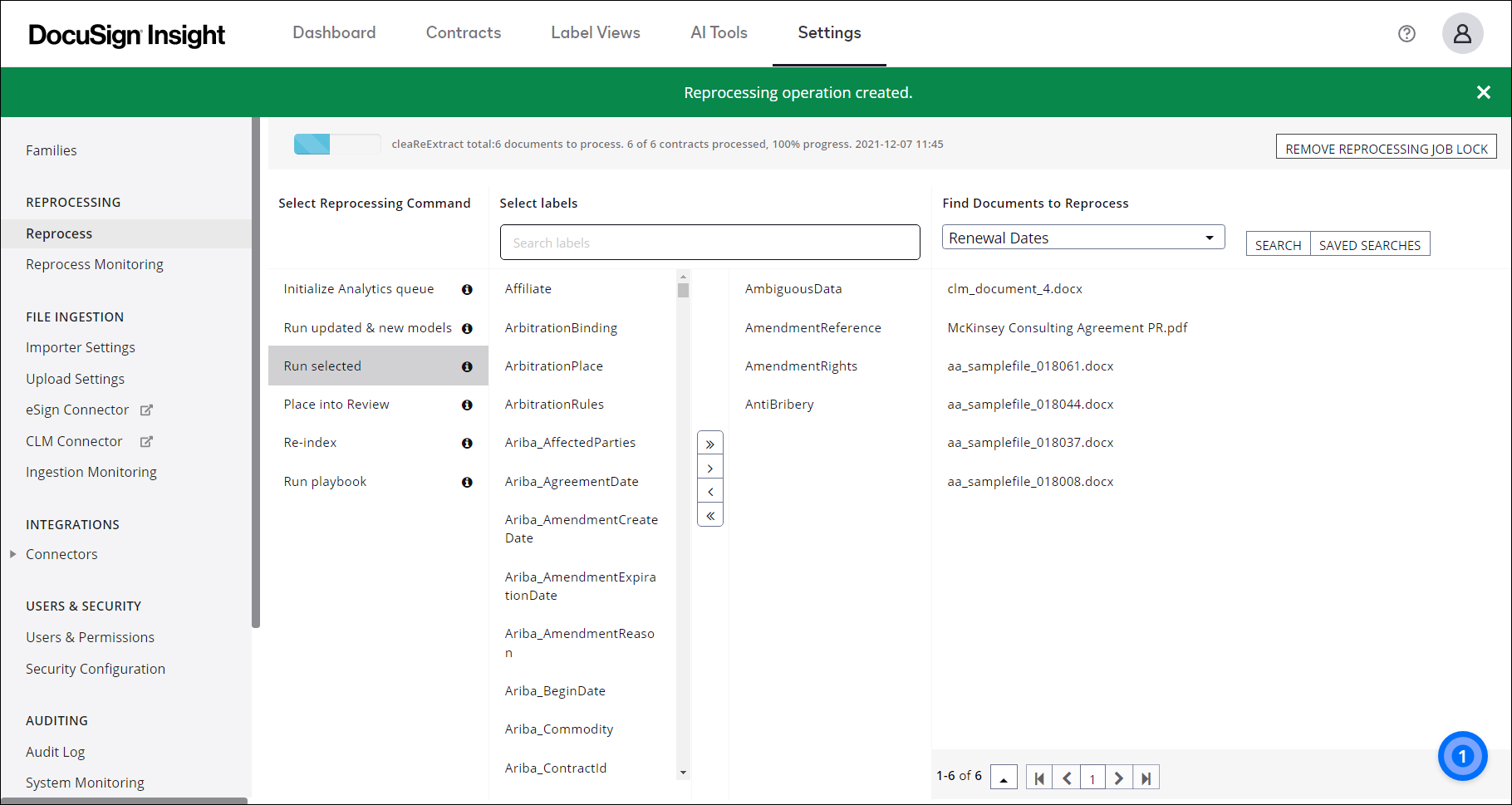Select the Place into Review command
Image resolution: width=1512 pixels, height=805 pixels.
pyautogui.click(x=336, y=404)
